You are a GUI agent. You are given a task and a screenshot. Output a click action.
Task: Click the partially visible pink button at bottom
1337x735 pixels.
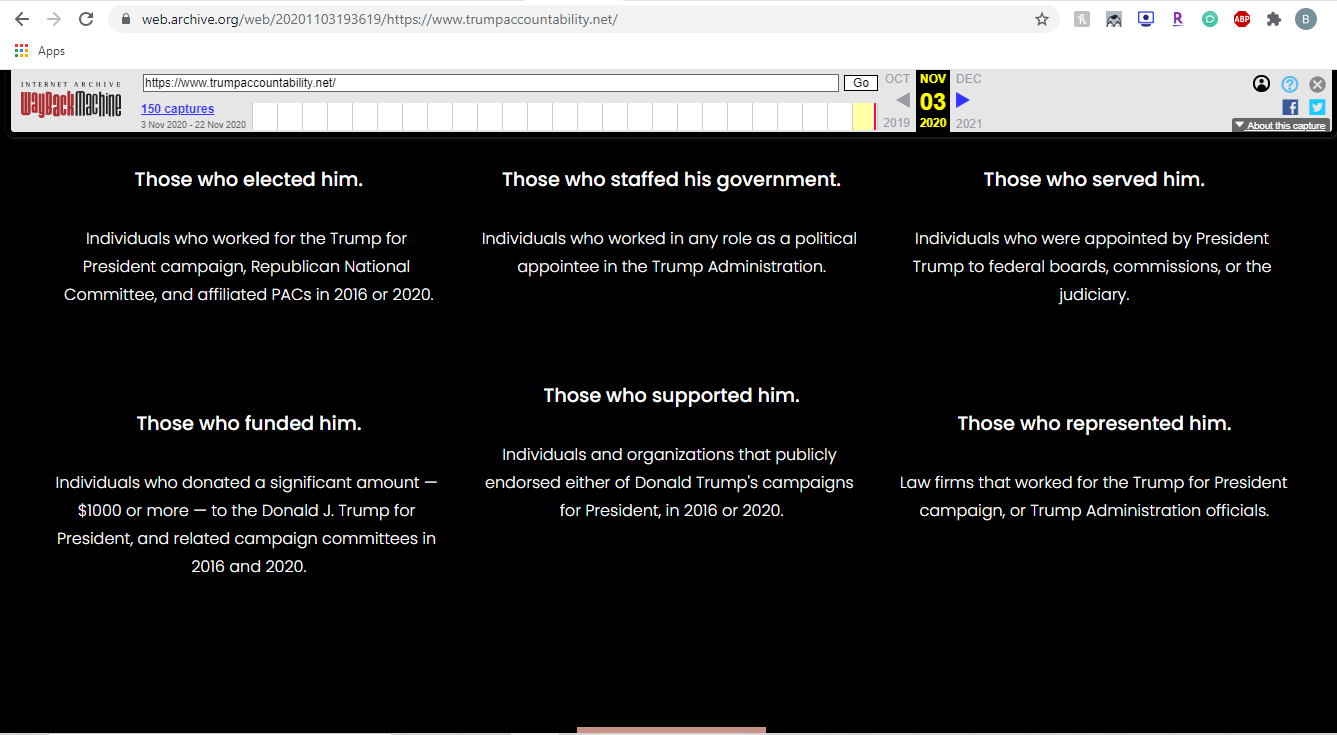[671, 731]
